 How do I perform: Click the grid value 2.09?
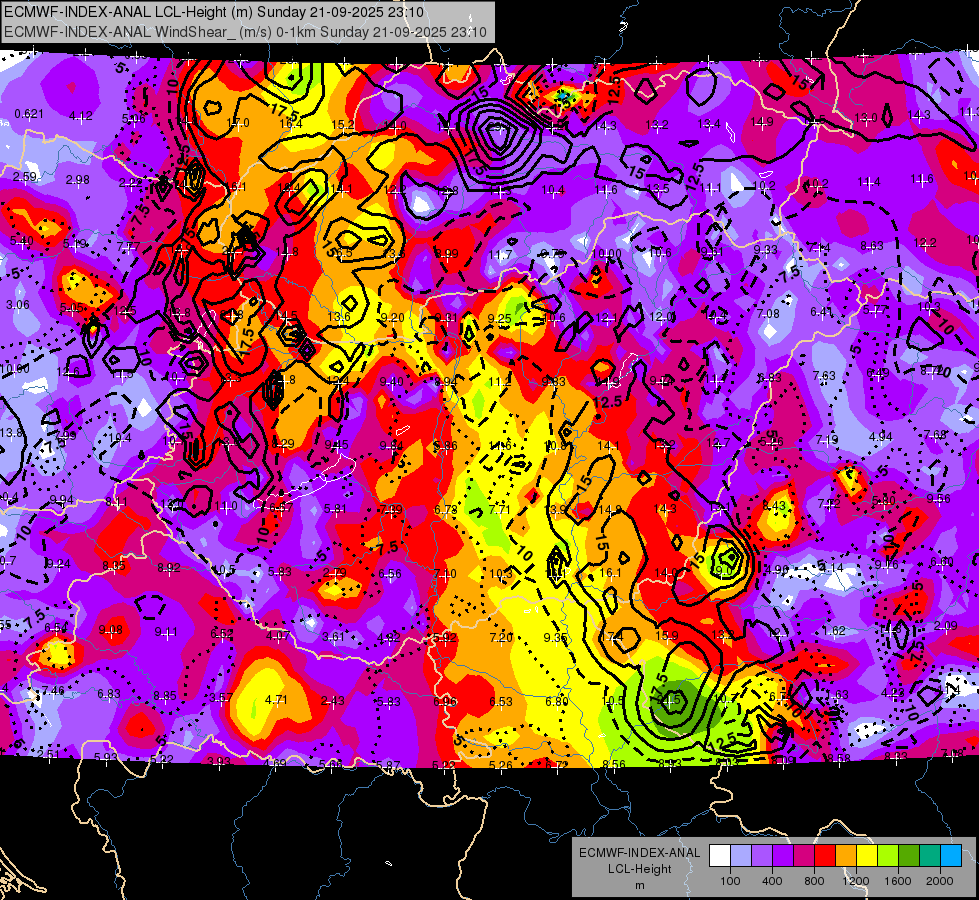coord(945,625)
